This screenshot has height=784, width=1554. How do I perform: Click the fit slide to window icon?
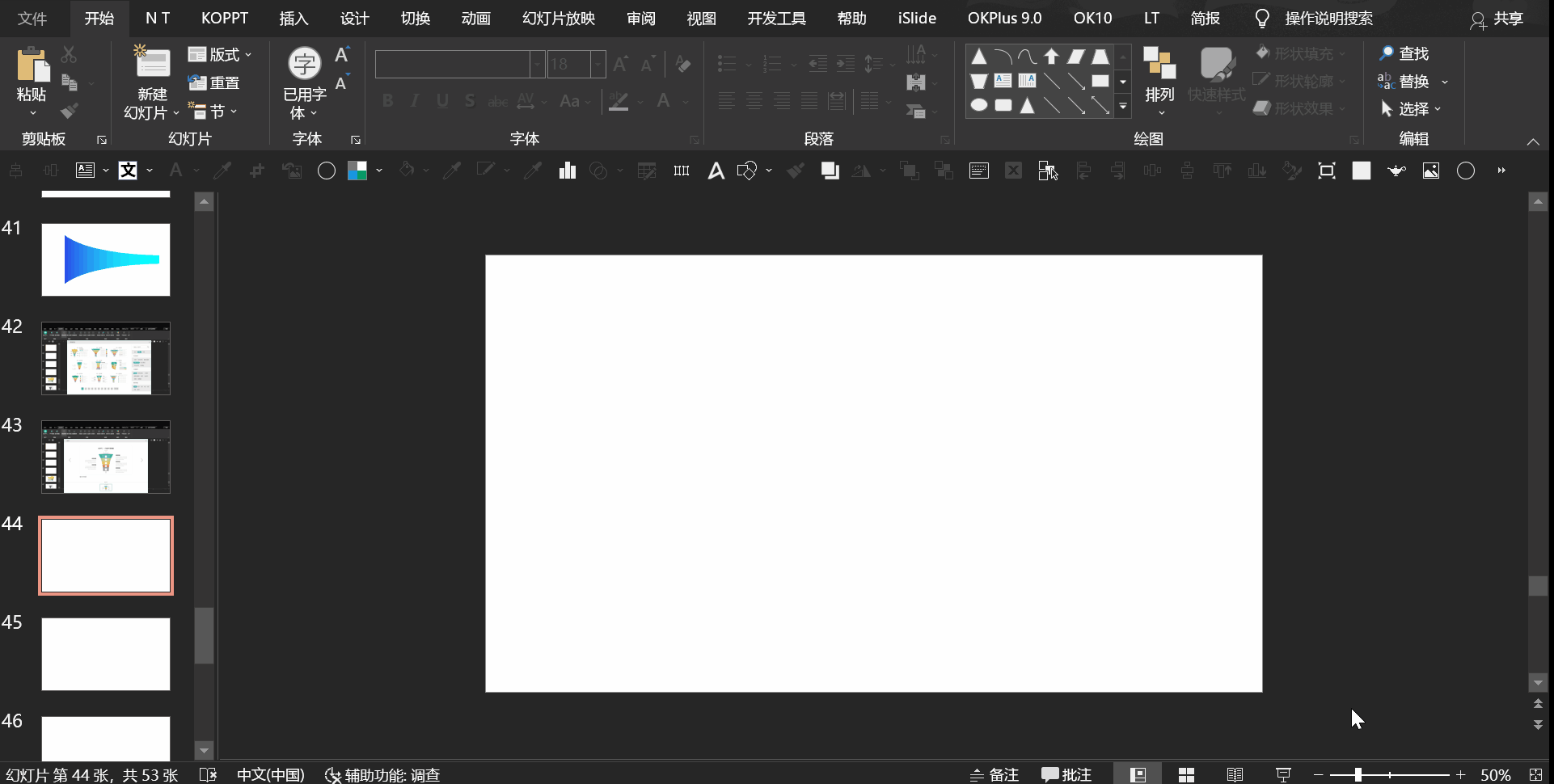coord(1535,774)
